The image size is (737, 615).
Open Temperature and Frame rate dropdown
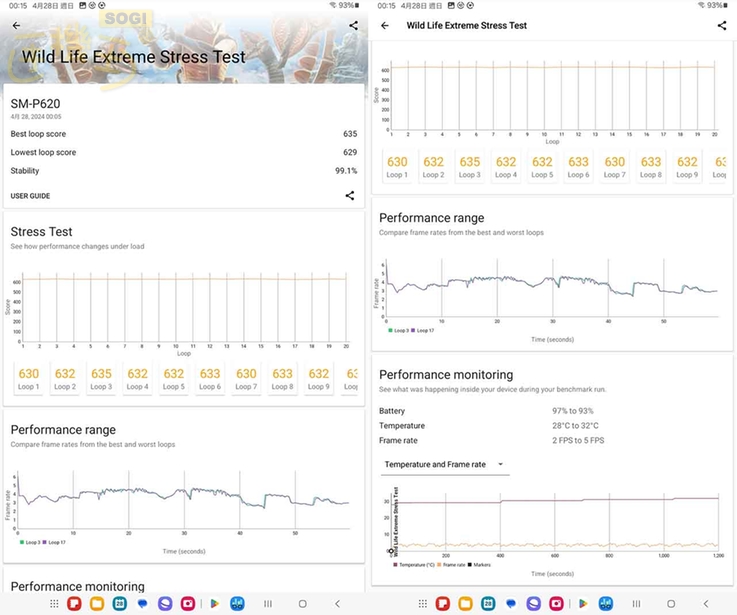pos(445,464)
